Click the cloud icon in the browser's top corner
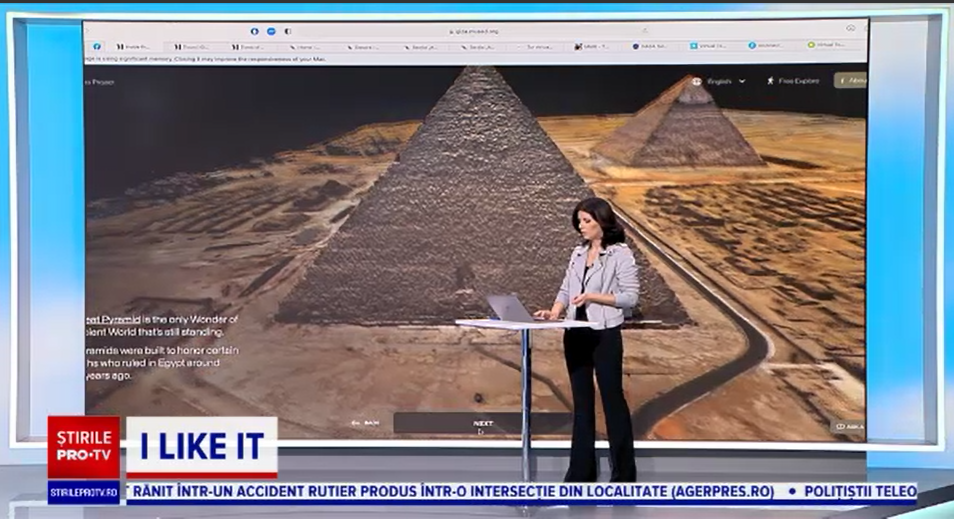 coord(851,29)
